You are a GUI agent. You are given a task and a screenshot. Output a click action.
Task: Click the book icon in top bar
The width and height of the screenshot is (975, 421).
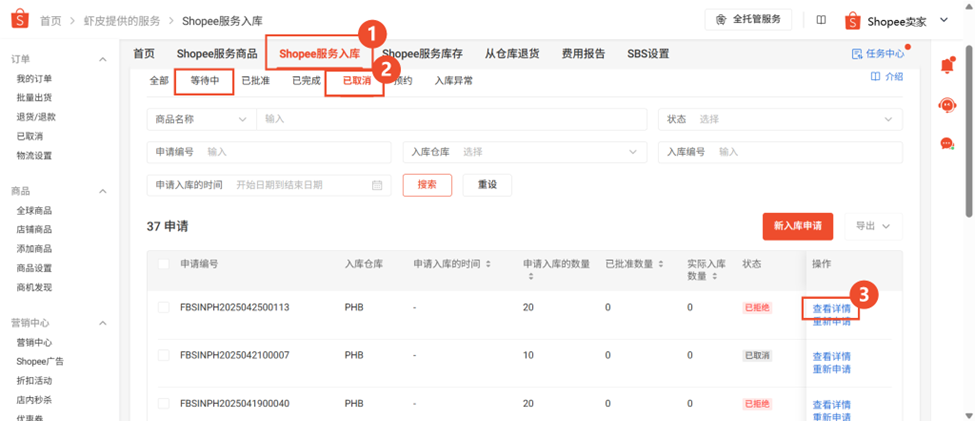coord(821,21)
